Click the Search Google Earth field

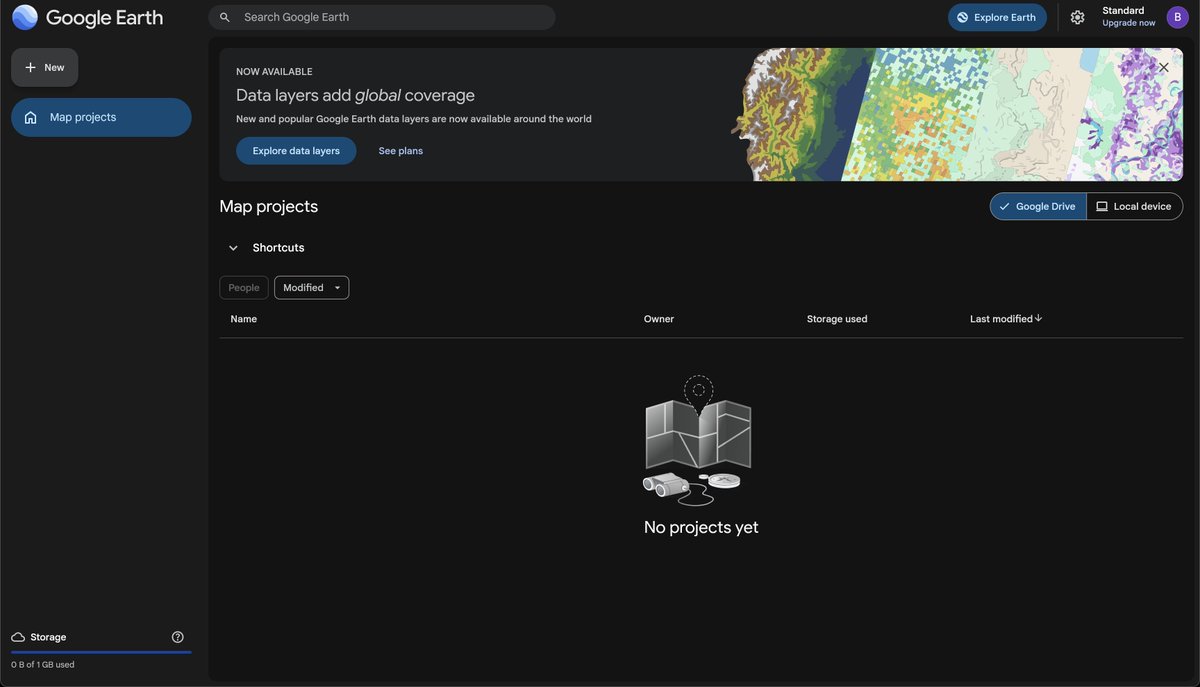click(382, 17)
